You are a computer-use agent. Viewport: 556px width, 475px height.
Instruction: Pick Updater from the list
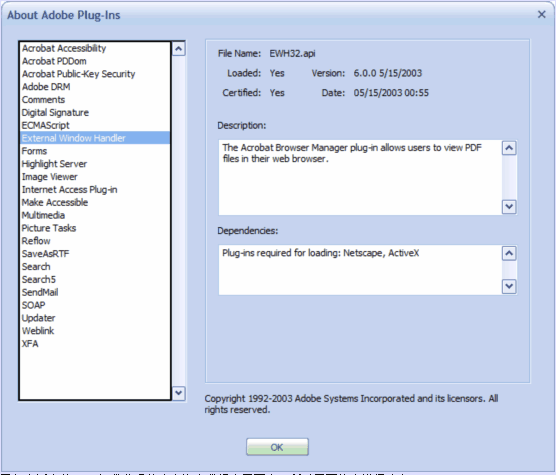tap(95, 318)
